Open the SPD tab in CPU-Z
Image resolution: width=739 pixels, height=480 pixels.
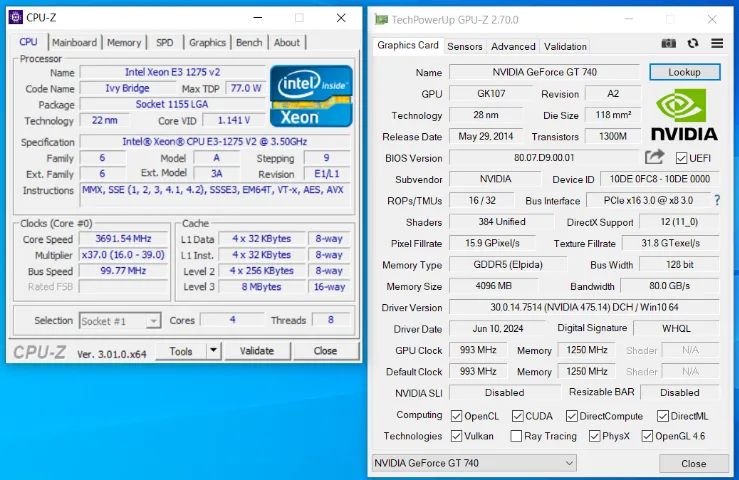[164, 42]
